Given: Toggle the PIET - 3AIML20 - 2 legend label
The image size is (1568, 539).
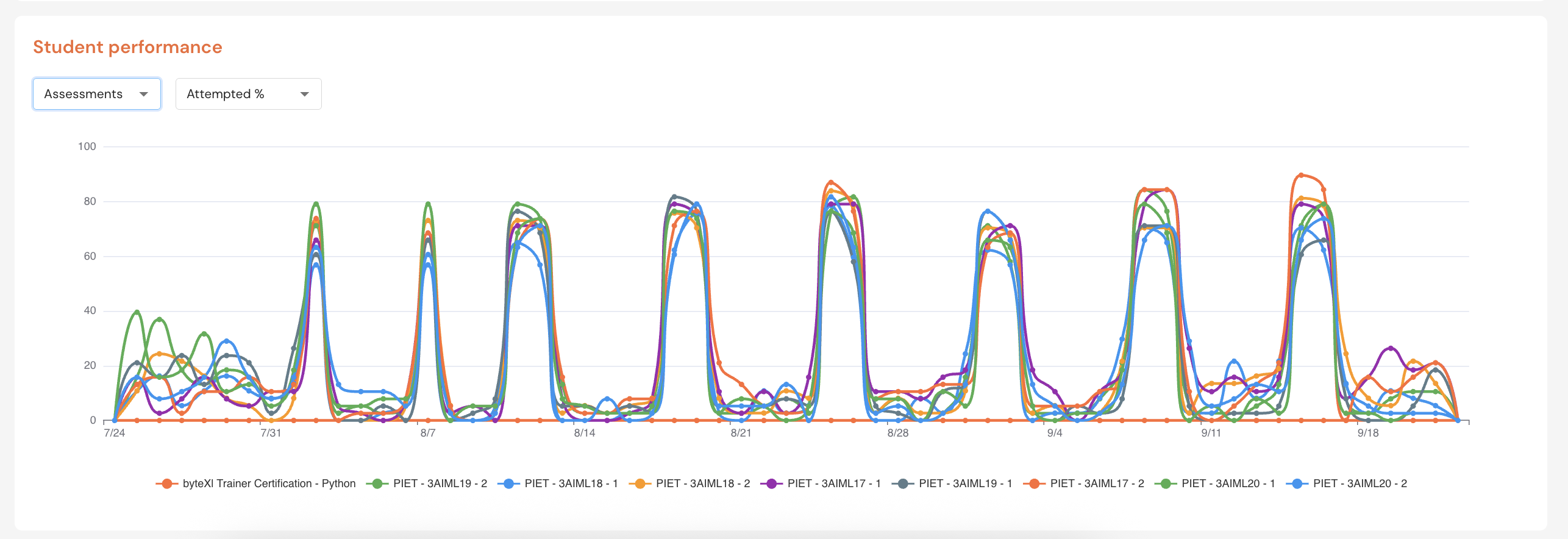Looking at the screenshot, I should (x=1360, y=484).
